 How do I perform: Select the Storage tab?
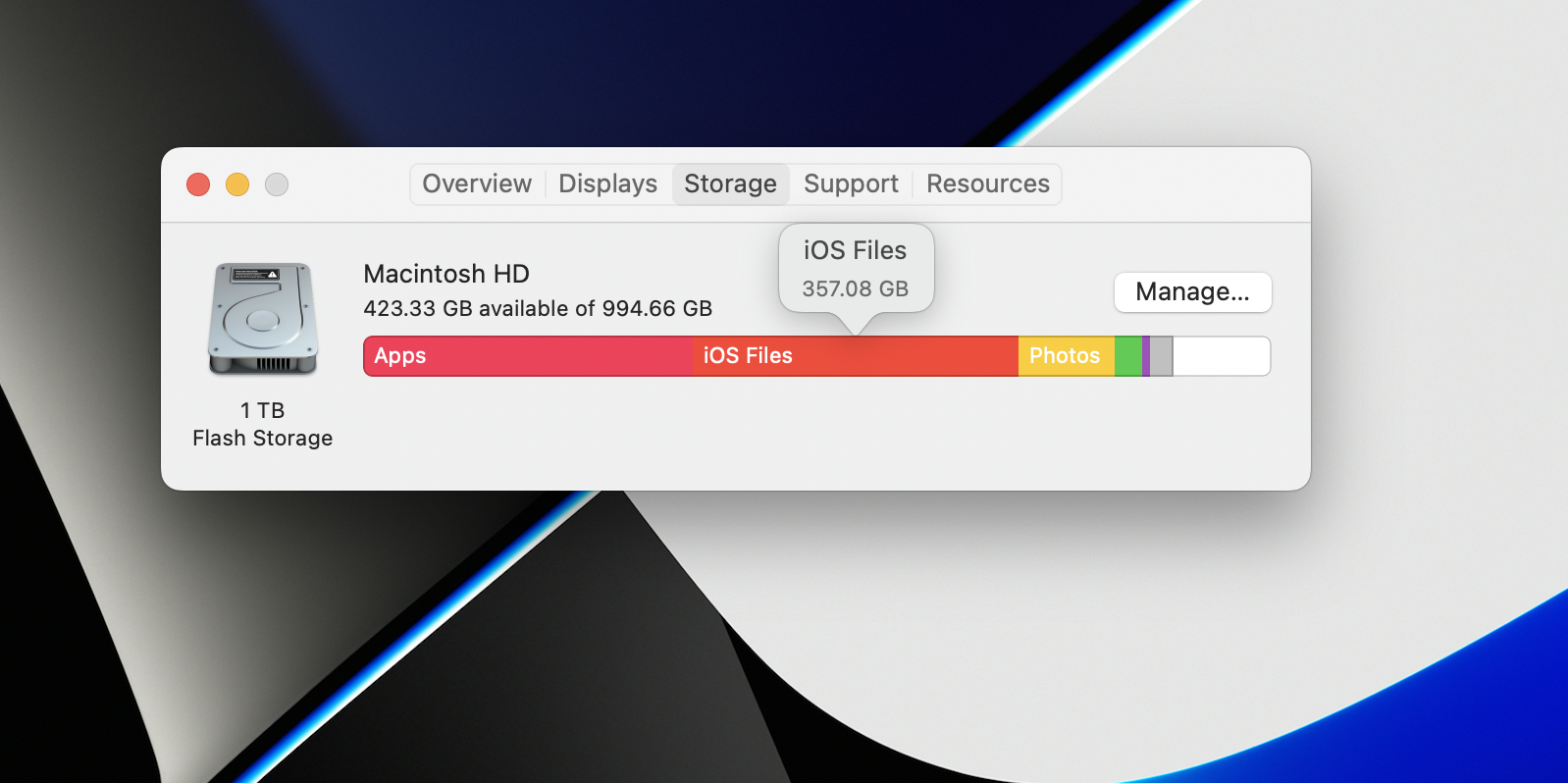pyautogui.click(x=731, y=184)
